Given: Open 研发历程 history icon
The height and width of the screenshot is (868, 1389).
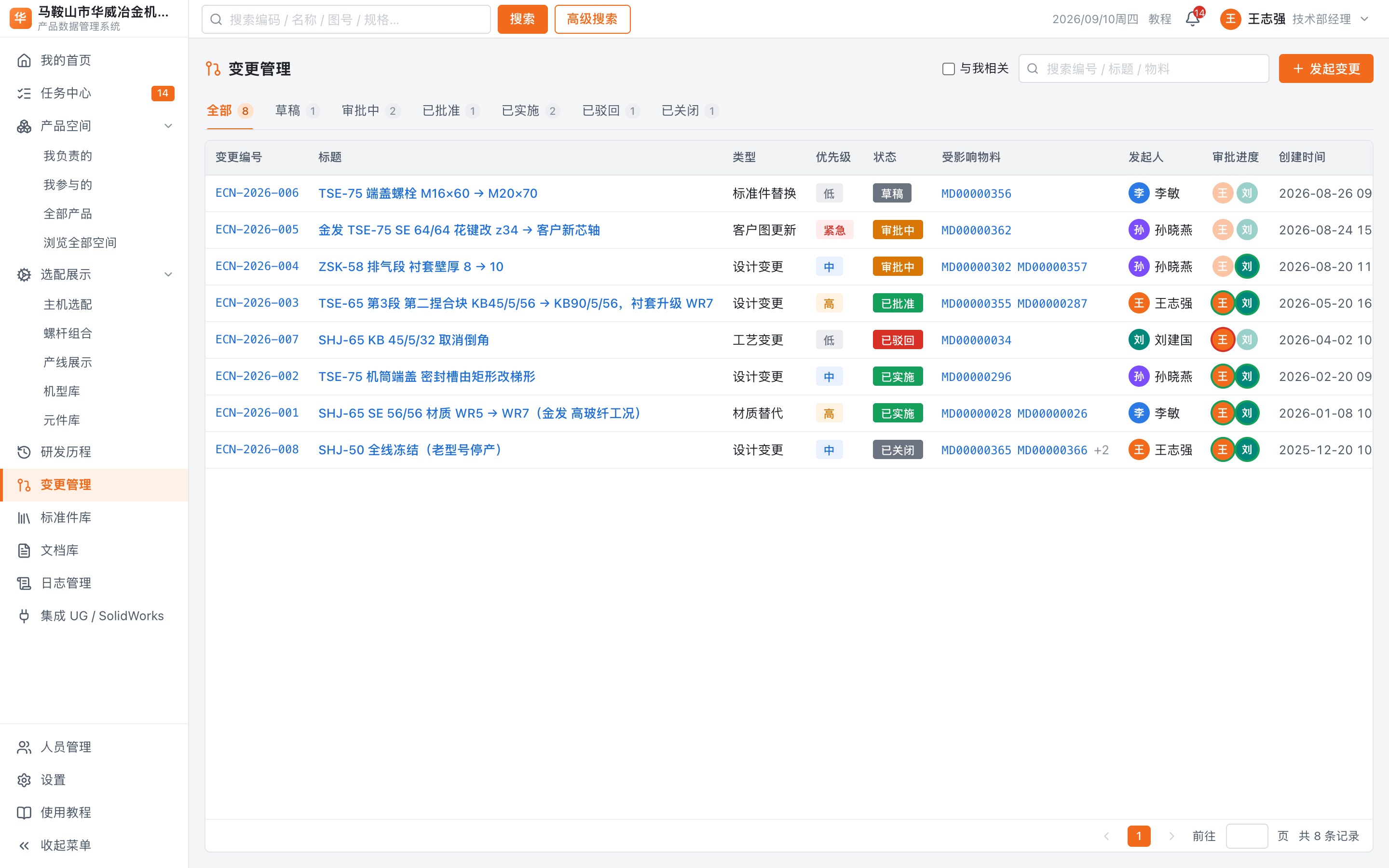Looking at the screenshot, I should pyautogui.click(x=24, y=452).
